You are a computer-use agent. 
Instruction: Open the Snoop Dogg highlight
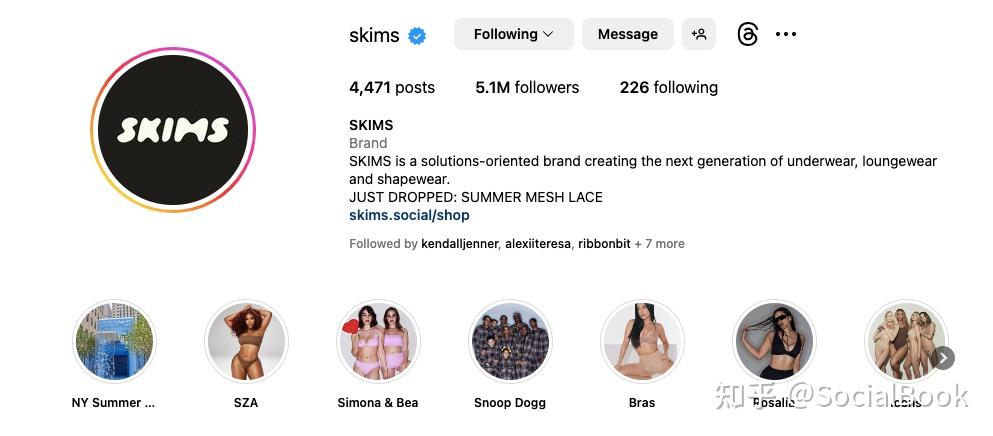pos(510,342)
